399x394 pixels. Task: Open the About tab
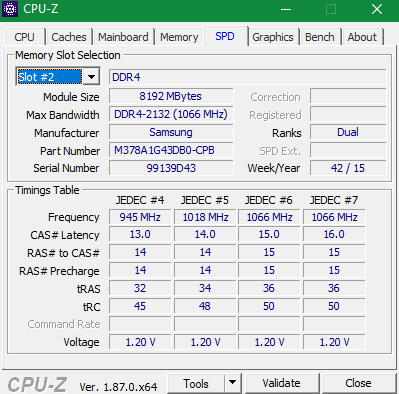(362, 37)
